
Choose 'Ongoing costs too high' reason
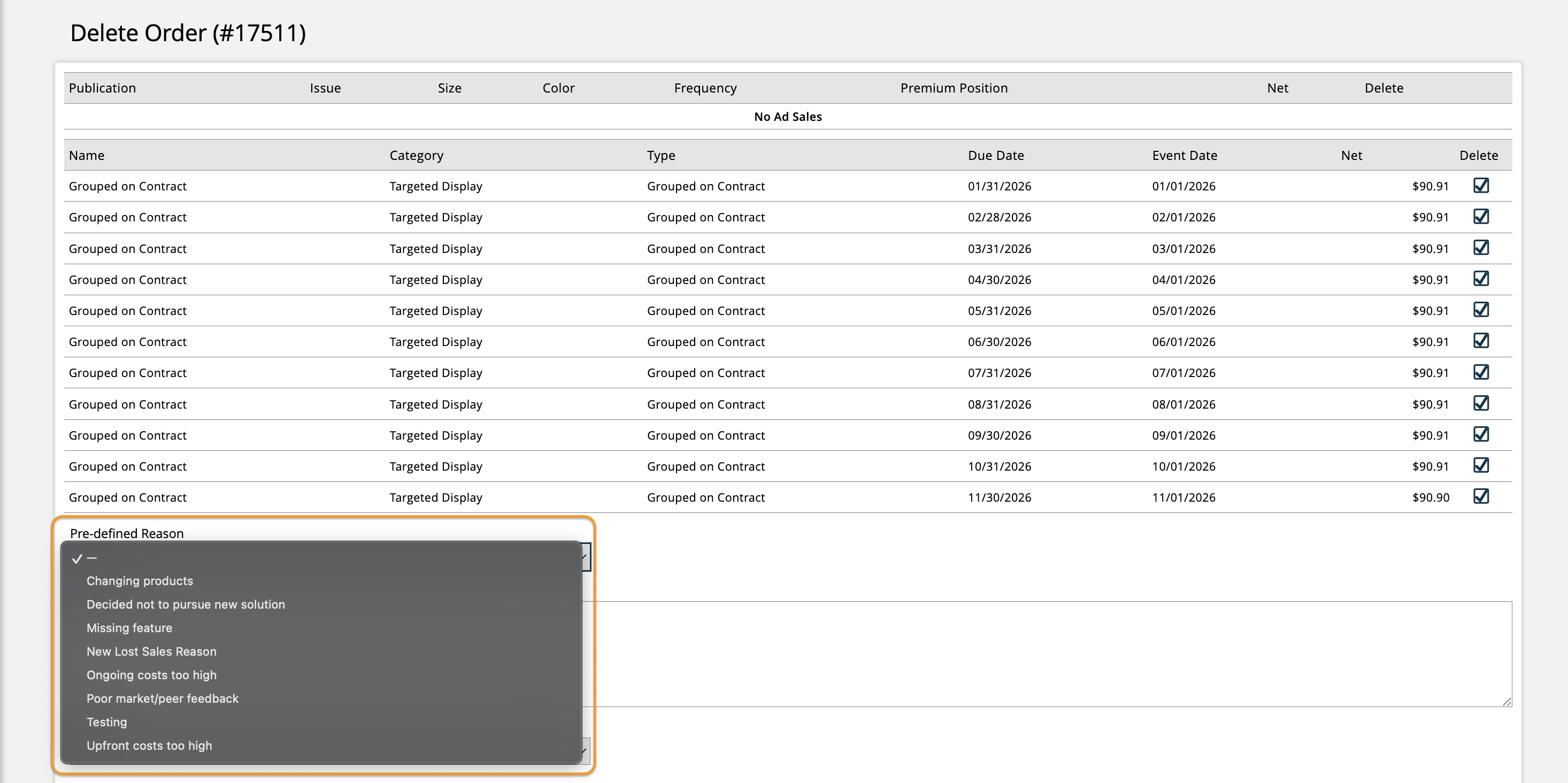(151, 675)
